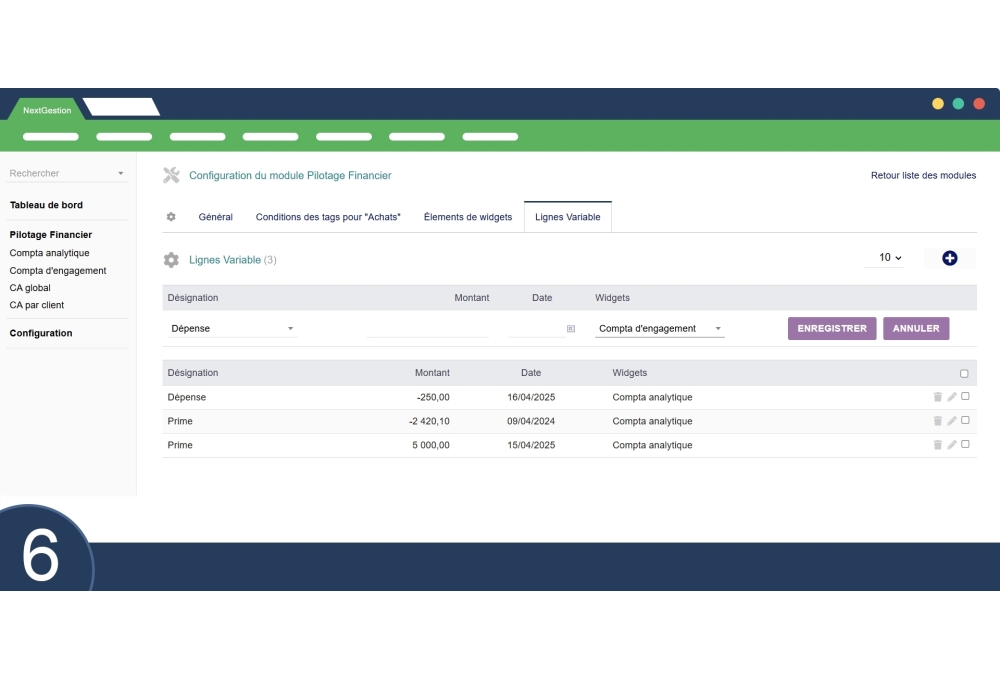Image resolution: width=1000 pixels, height=679 pixels.
Task: Open the rows-per-page 10 dropdown
Action: [890, 258]
